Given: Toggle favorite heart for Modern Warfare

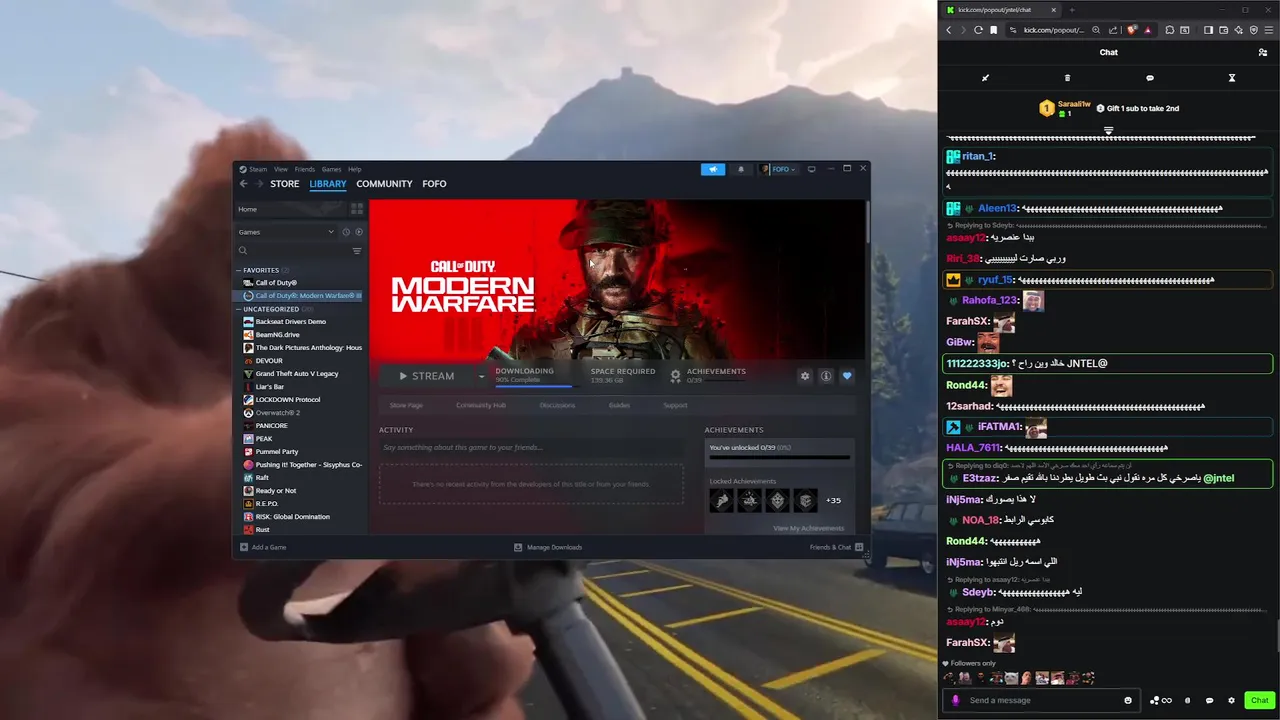Looking at the screenshot, I should (x=847, y=376).
